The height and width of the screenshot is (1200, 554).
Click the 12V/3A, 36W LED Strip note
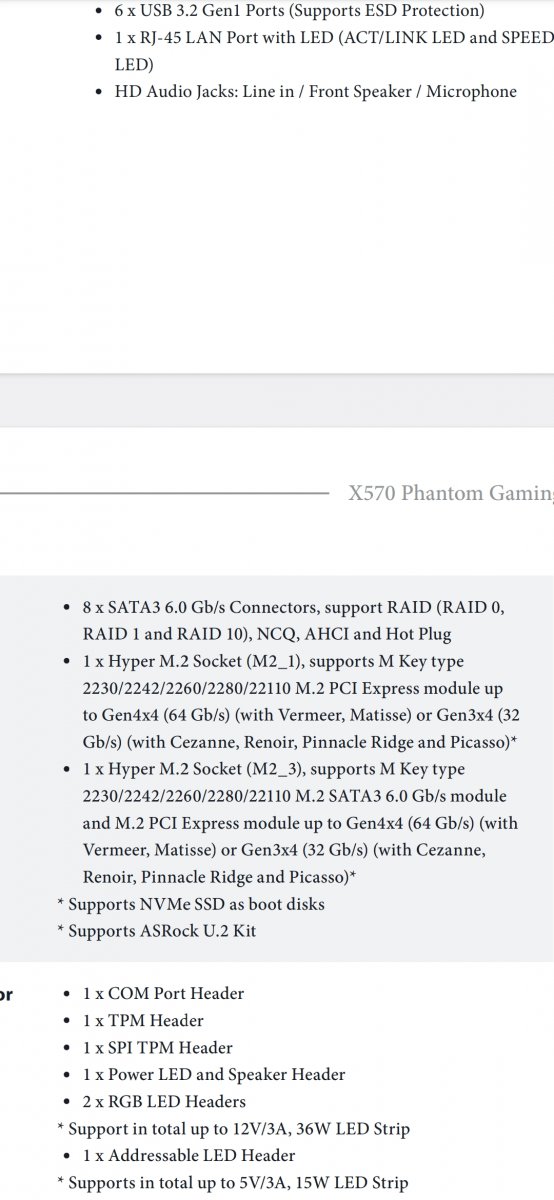(x=233, y=1129)
